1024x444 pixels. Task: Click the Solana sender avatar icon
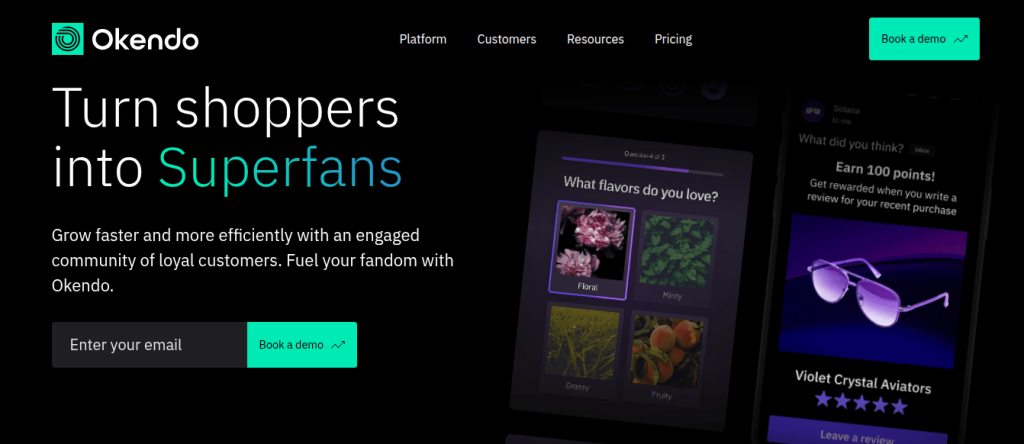pos(813,111)
